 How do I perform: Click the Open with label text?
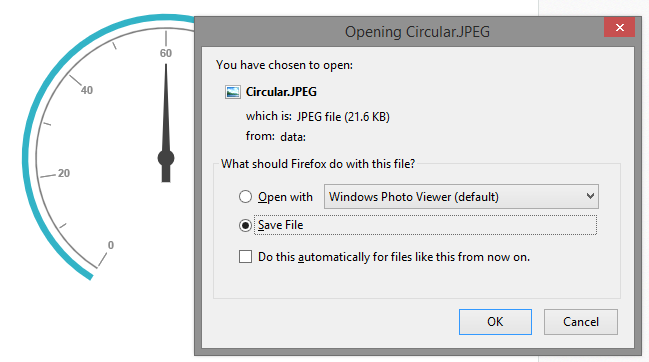click(x=285, y=197)
